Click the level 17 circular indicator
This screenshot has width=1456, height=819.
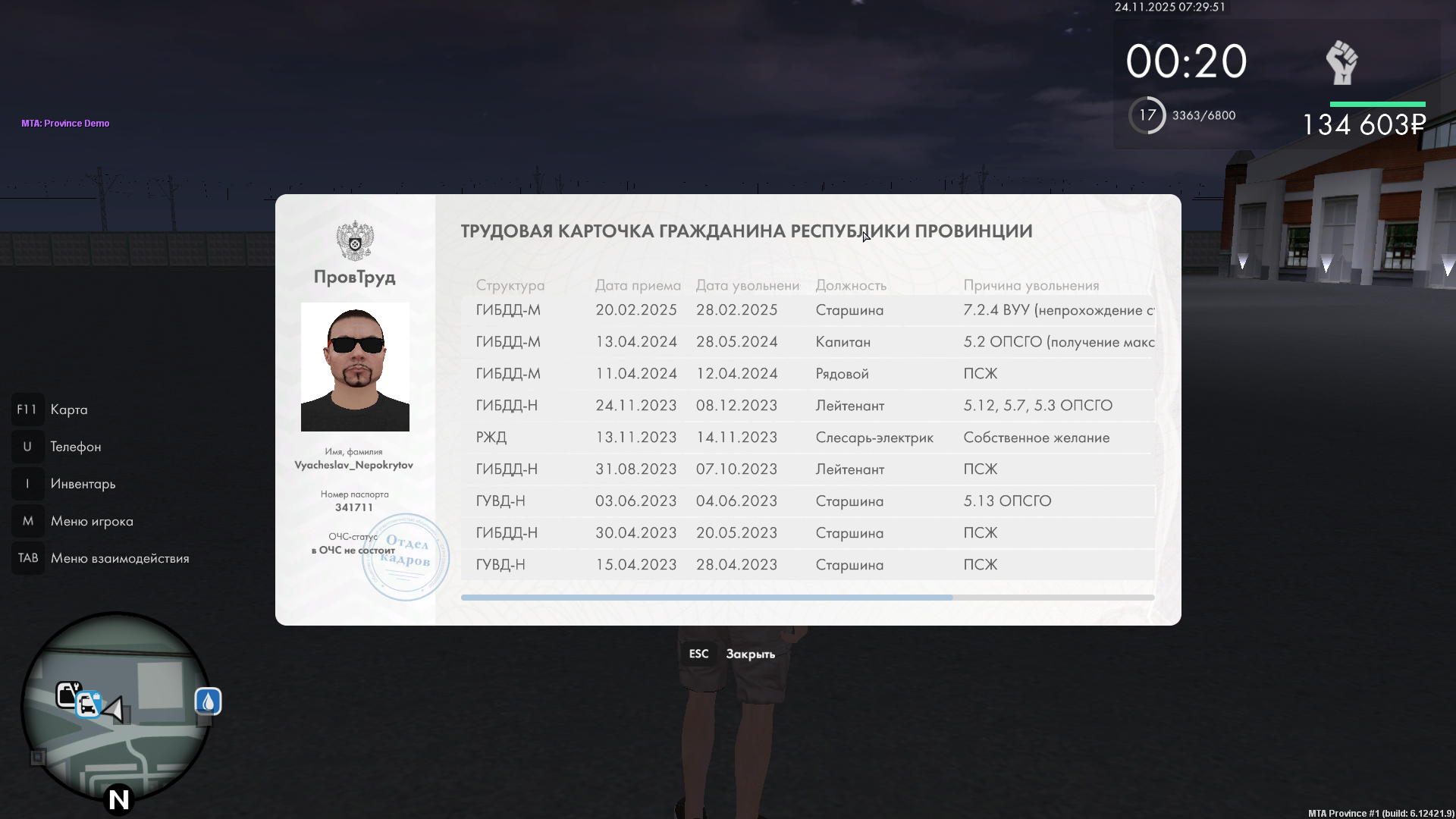click(1147, 115)
